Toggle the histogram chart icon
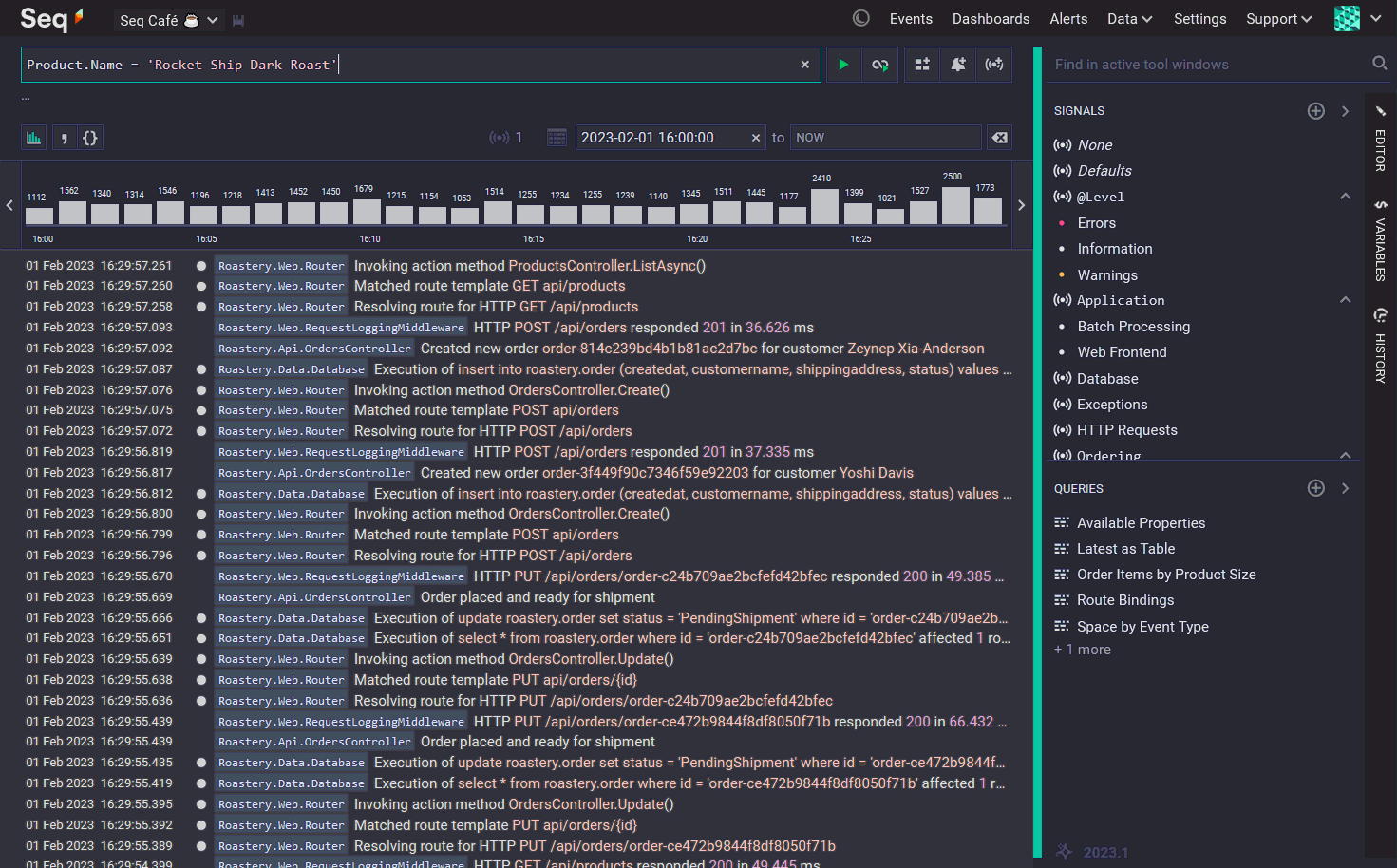1397x868 pixels. 34,138
